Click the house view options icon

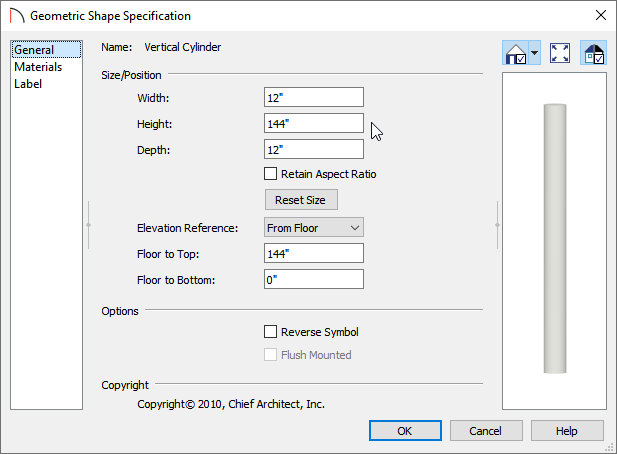click(x=515, y=53)
